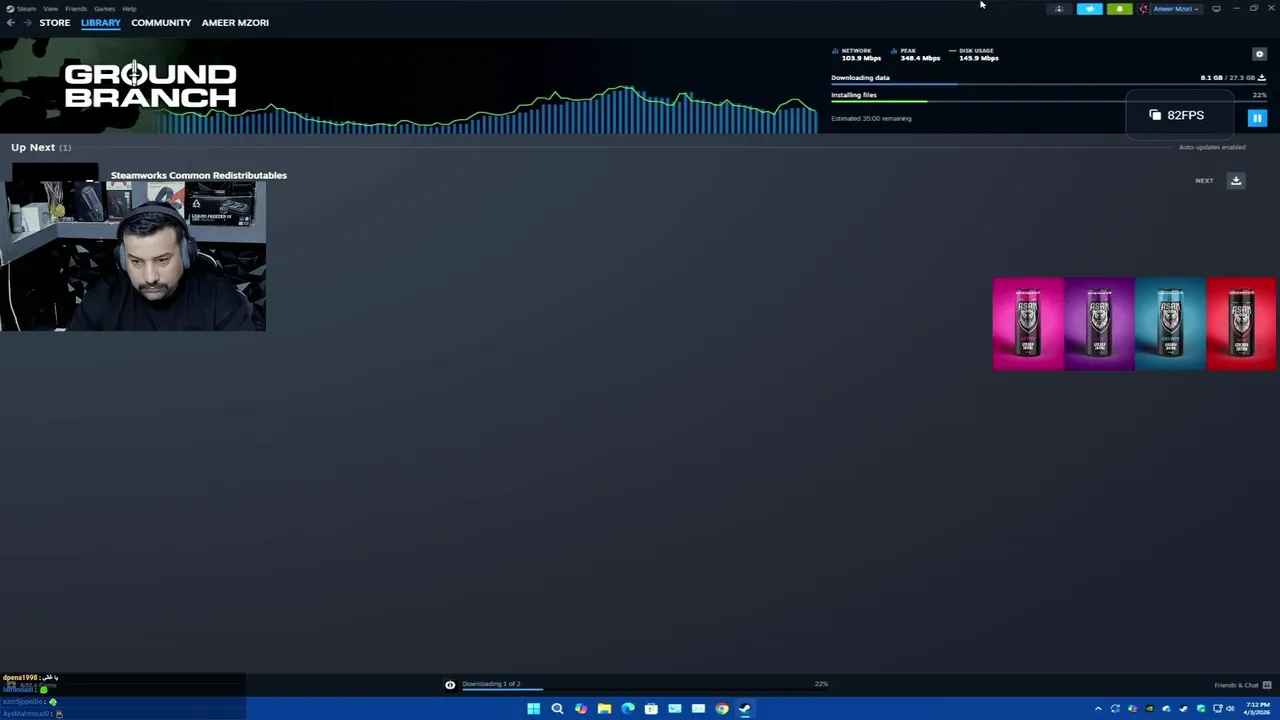The image size is (1280, 720).
Task: Open the friends activity icon in title bar
Action: [1059, 9]
